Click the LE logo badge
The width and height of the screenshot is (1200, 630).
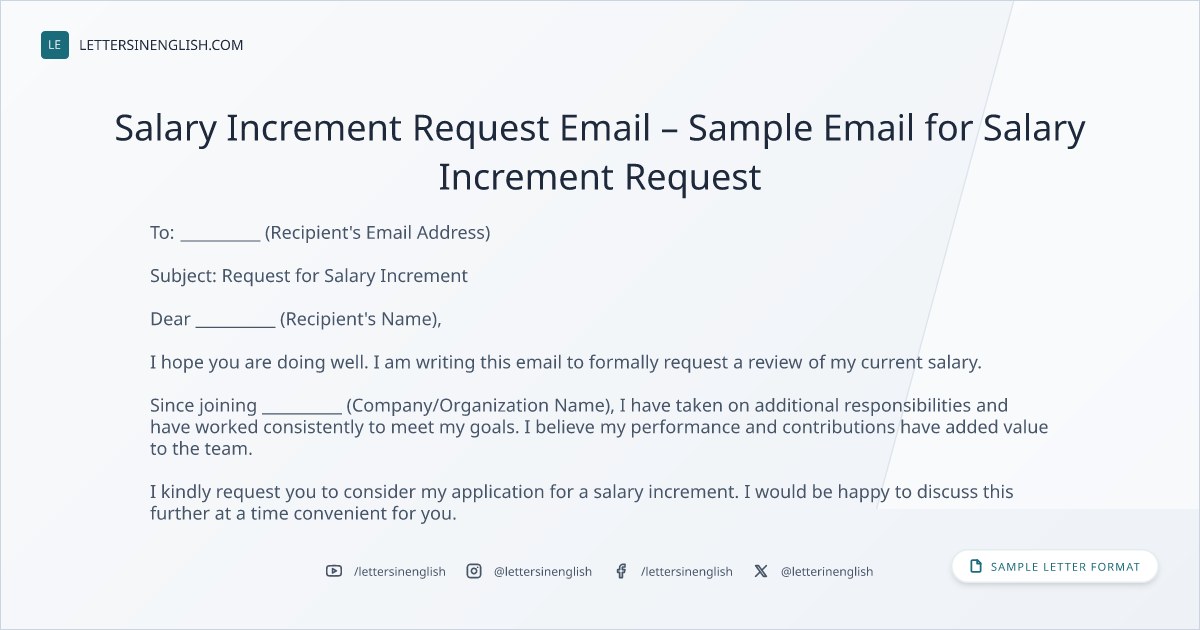pyautogui.click(x=55, y=45)
